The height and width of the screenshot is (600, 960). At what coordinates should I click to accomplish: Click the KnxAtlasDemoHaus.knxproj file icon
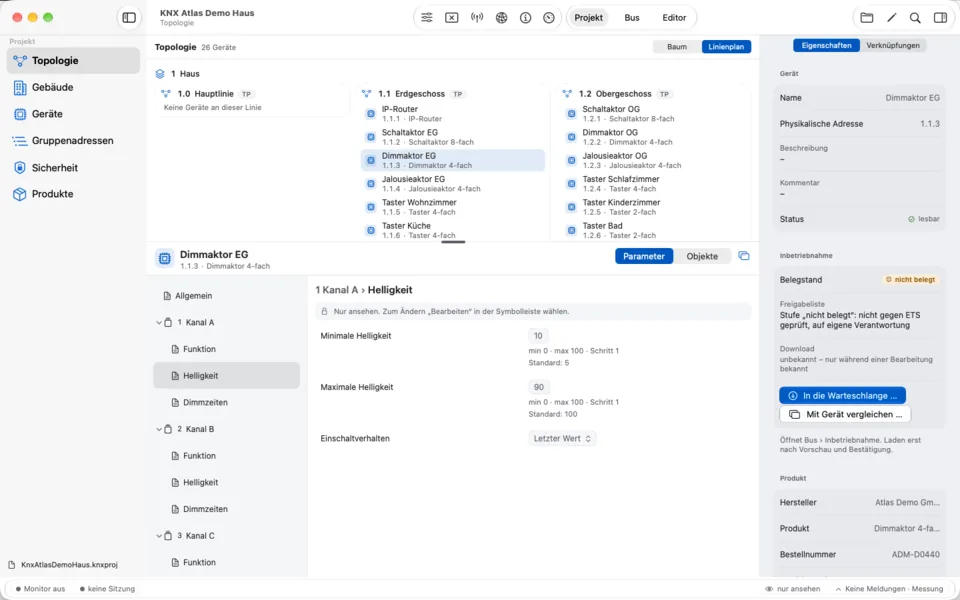12,564
